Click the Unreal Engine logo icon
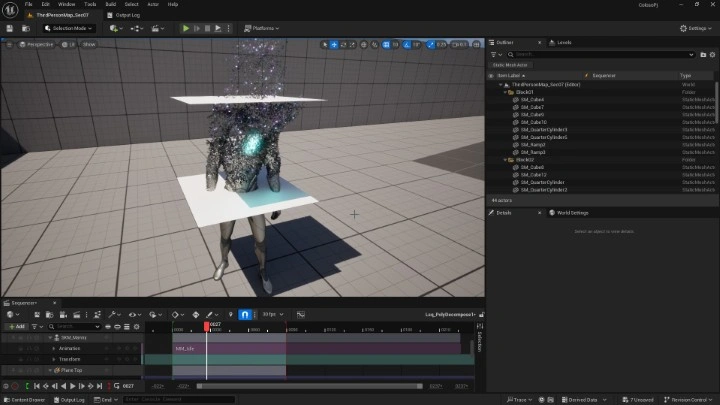This screenshot has height=405, width=720. [x=10, y=10]
